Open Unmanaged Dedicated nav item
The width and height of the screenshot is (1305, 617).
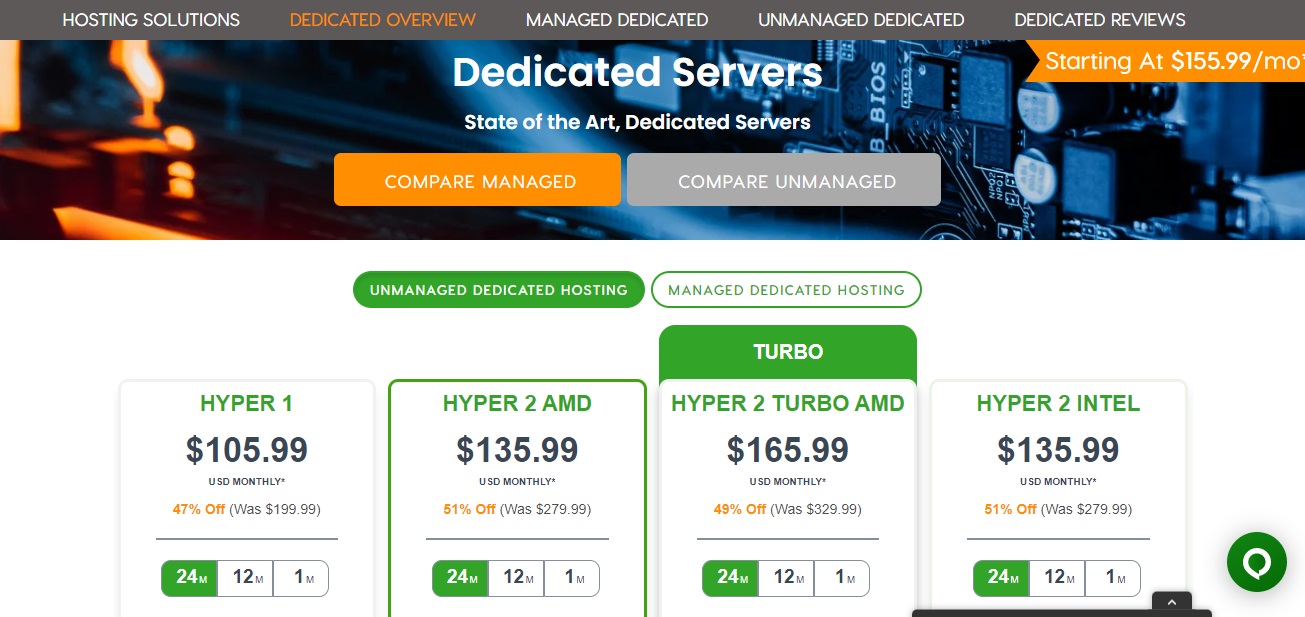[x=861, y=20]
